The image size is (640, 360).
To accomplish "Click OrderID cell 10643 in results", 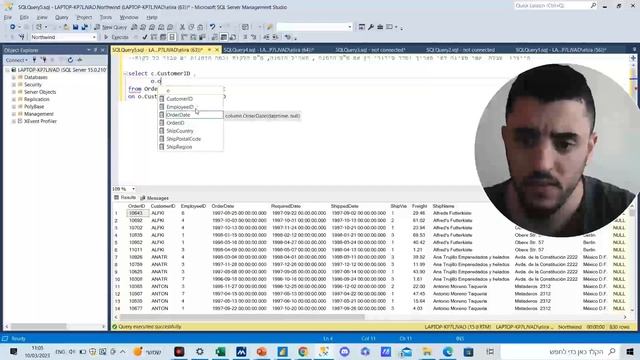I will [x=136, y=213].
